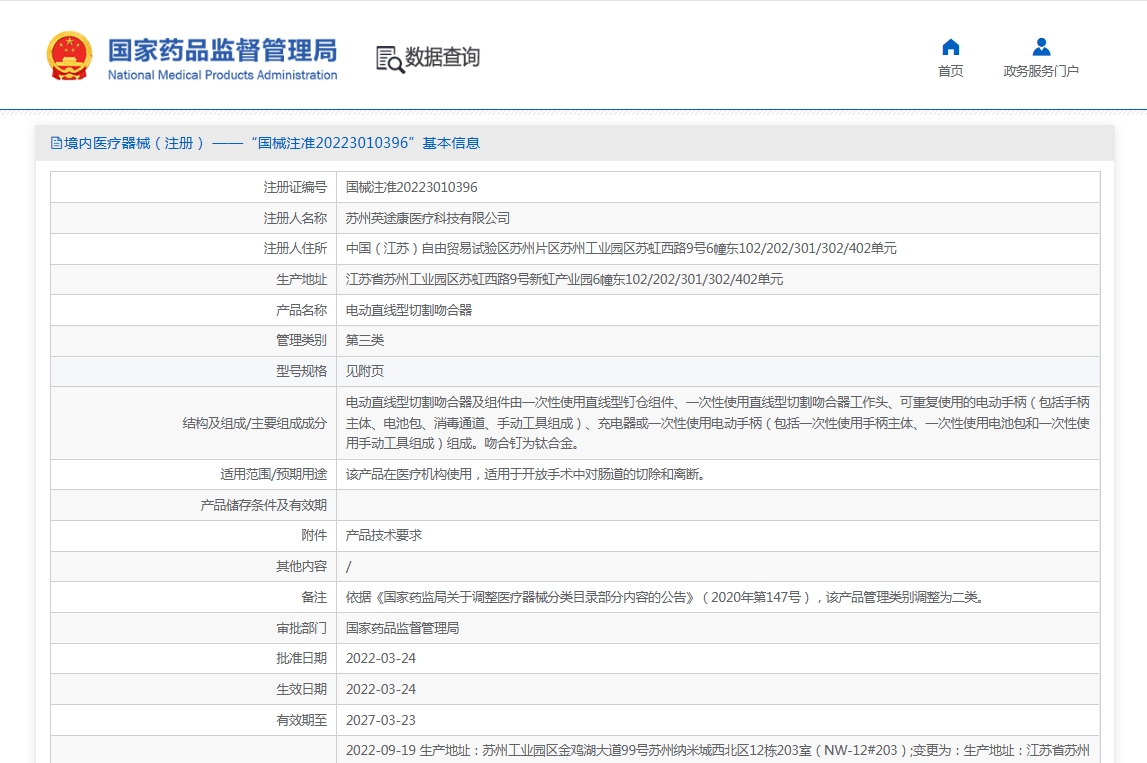Click 国家药品监督管理局 in 审批部门 row
1147x763 pixels.
(x=402, y=628)
